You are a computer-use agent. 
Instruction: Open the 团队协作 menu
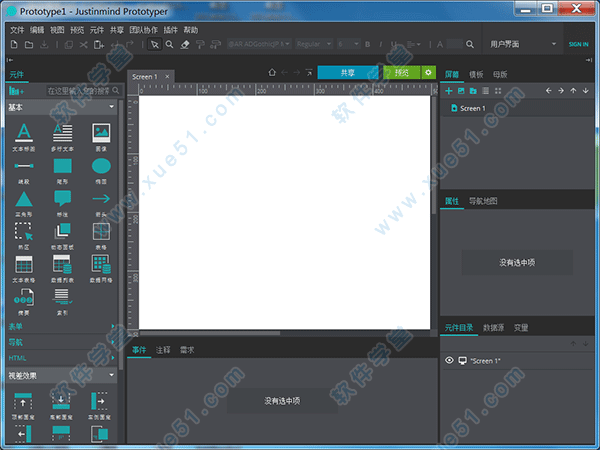click(x=143, y=30)
